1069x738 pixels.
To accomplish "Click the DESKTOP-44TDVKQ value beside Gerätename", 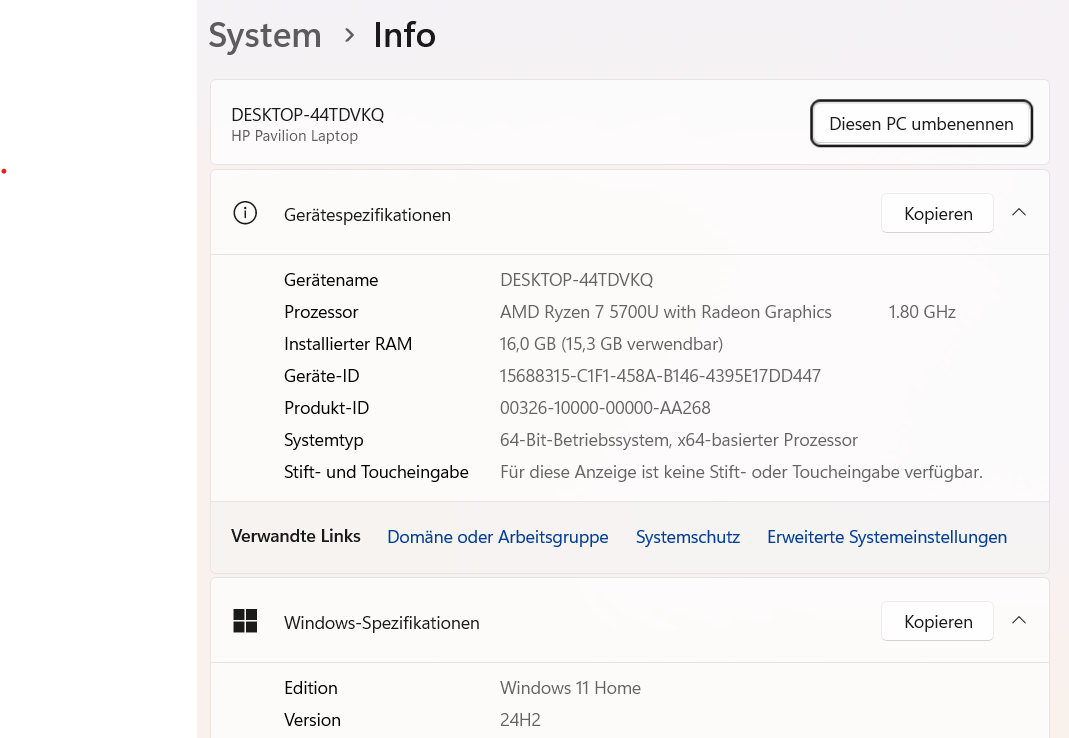I will [x=577, y=280].
